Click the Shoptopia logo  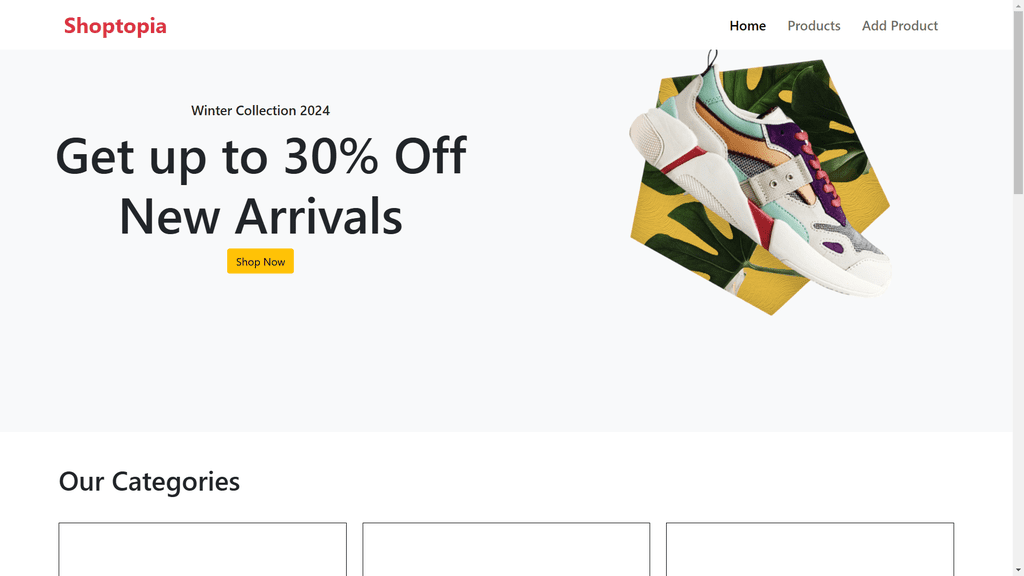pyautogui.click(x=115, y=26)
